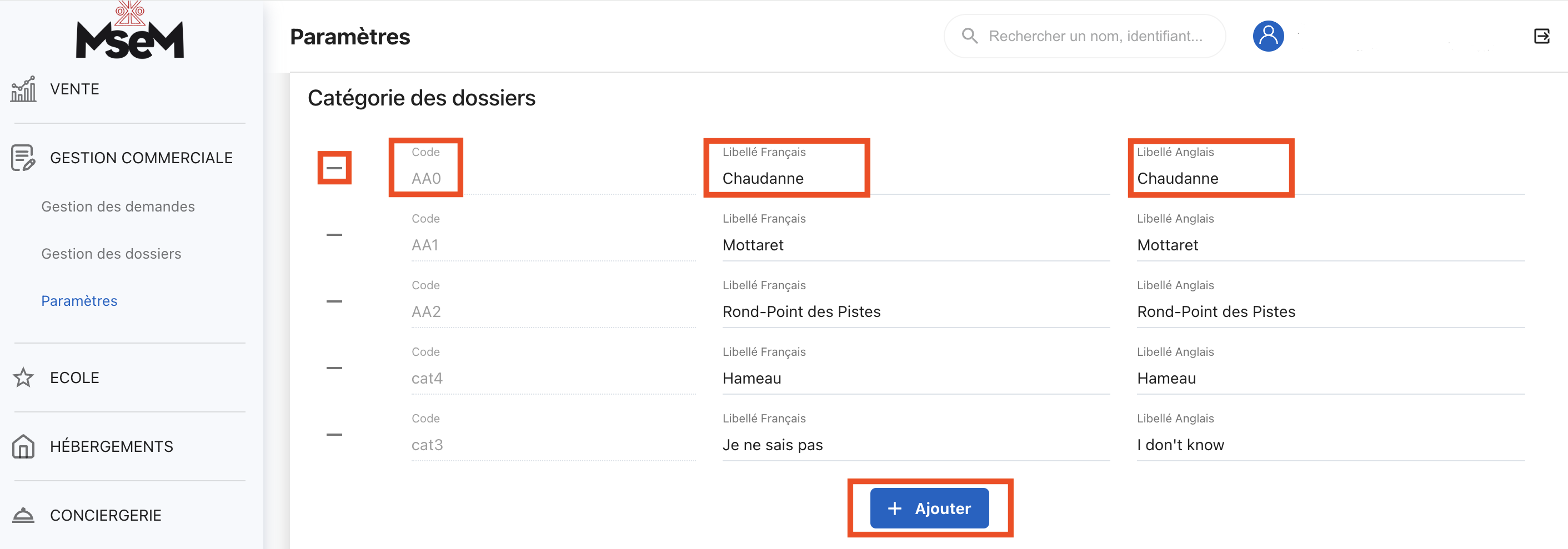Screen dimensions: 1568x549
Task: Click the logout icon in header
Action: tap(1541, 37)
